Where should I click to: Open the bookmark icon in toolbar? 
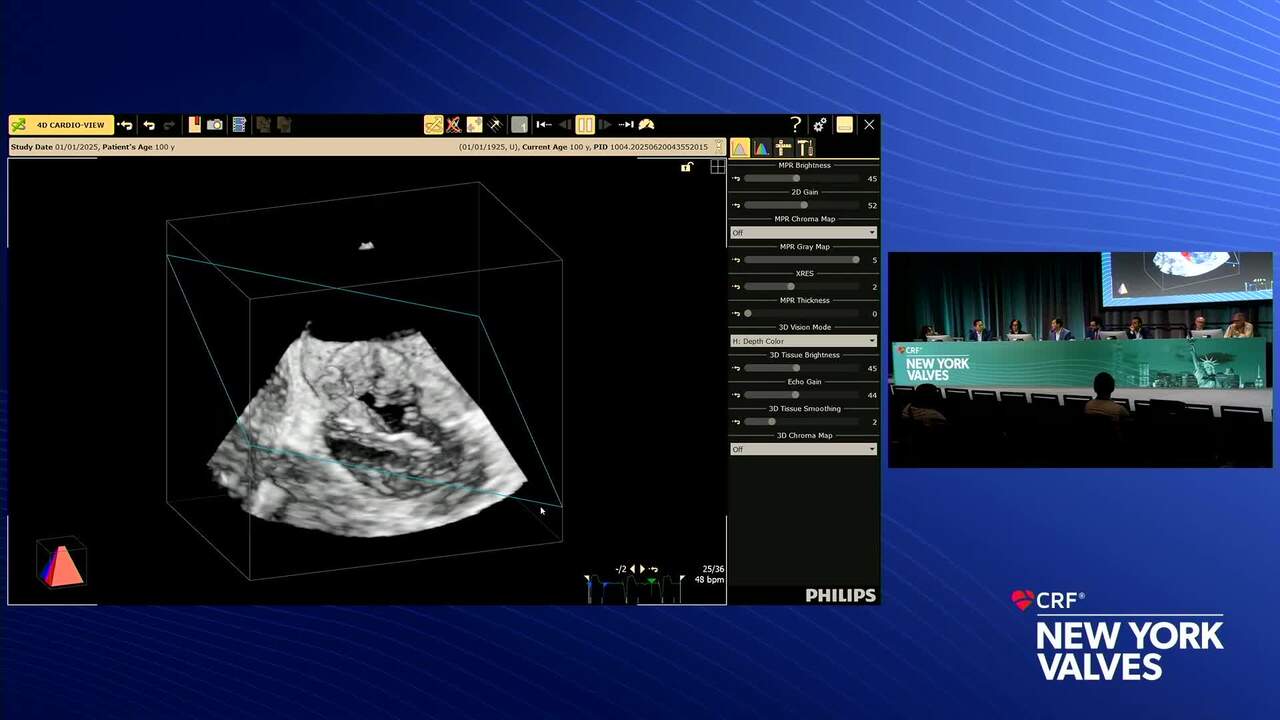(x=194, y=125)
